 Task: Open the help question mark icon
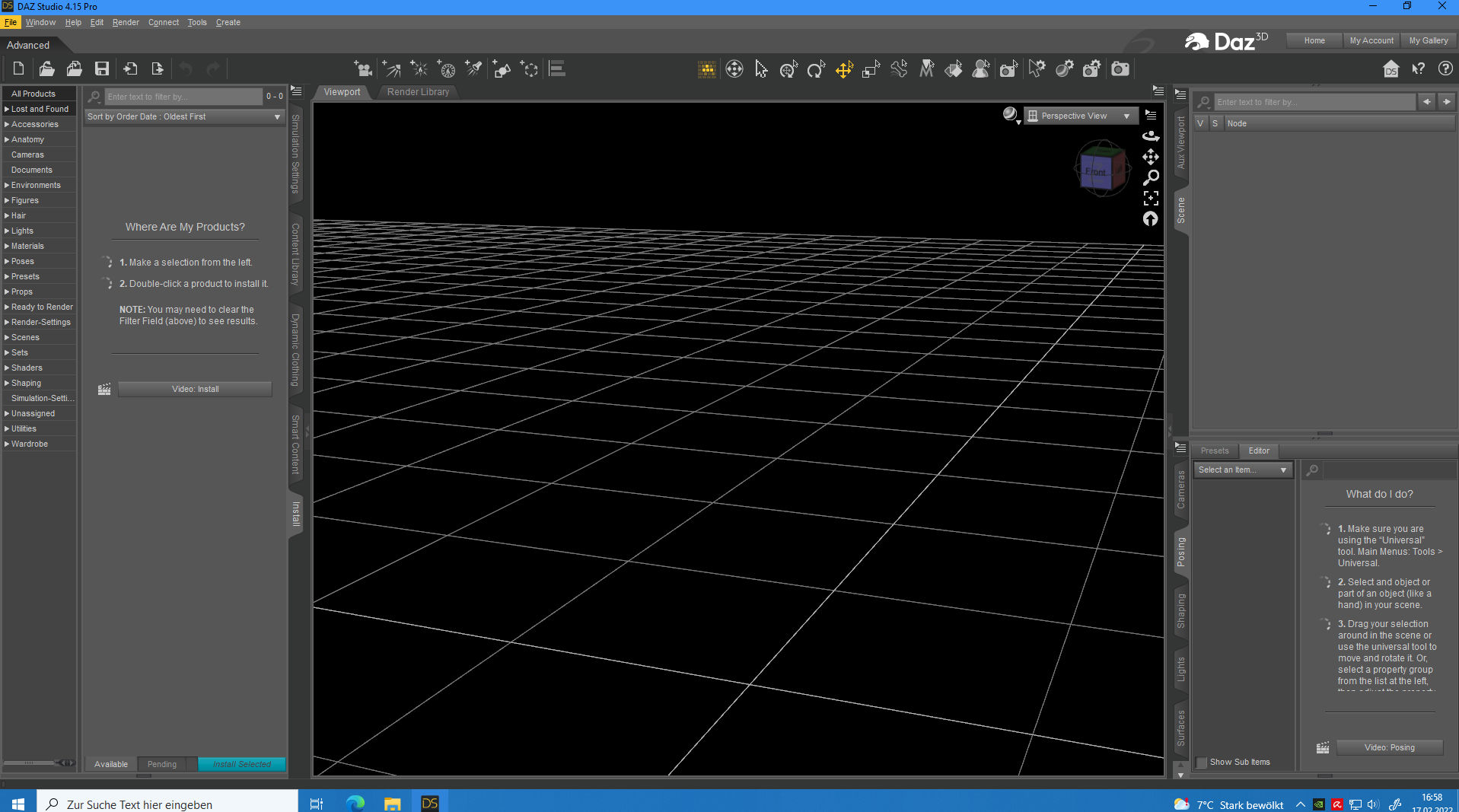coord(1445,69)
